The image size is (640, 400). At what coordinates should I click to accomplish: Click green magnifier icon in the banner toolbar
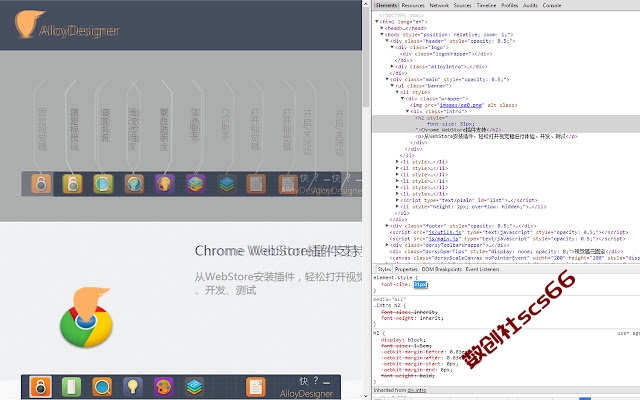[x=103, y=184]
